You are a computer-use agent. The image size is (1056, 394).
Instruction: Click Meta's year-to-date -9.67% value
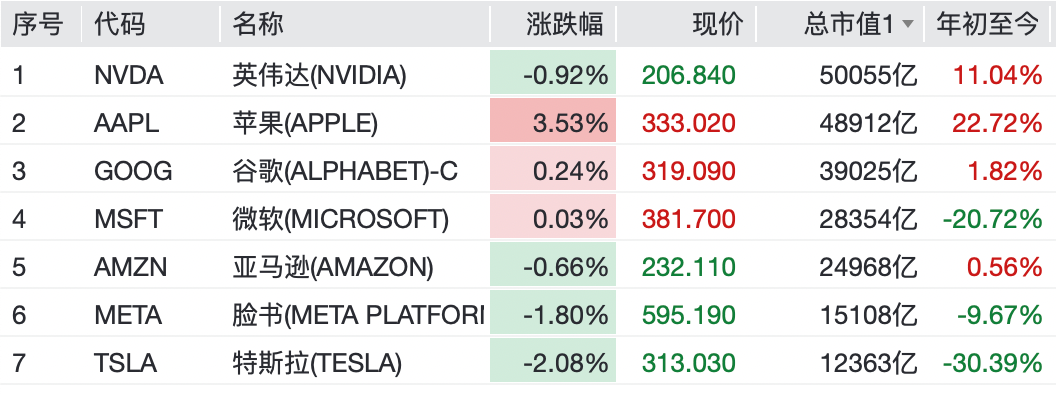[999, 315]
